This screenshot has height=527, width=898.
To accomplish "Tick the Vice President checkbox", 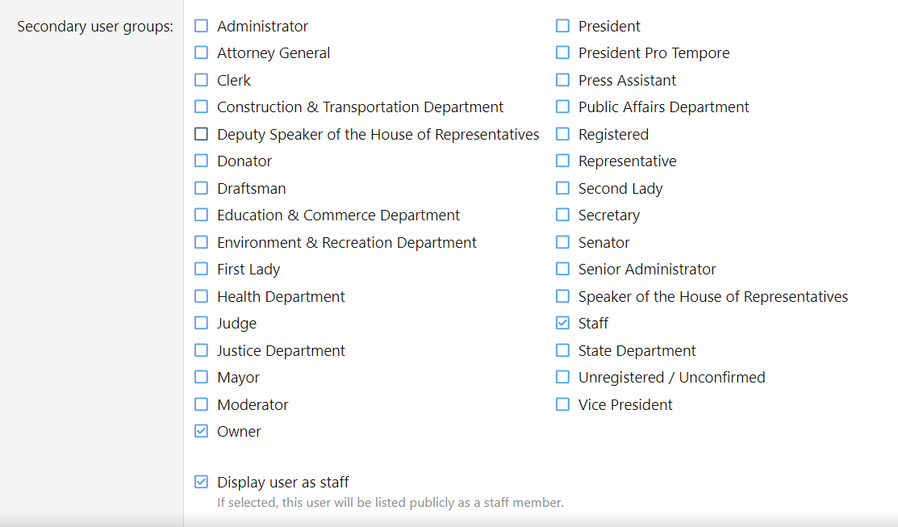I will point(562,404).
